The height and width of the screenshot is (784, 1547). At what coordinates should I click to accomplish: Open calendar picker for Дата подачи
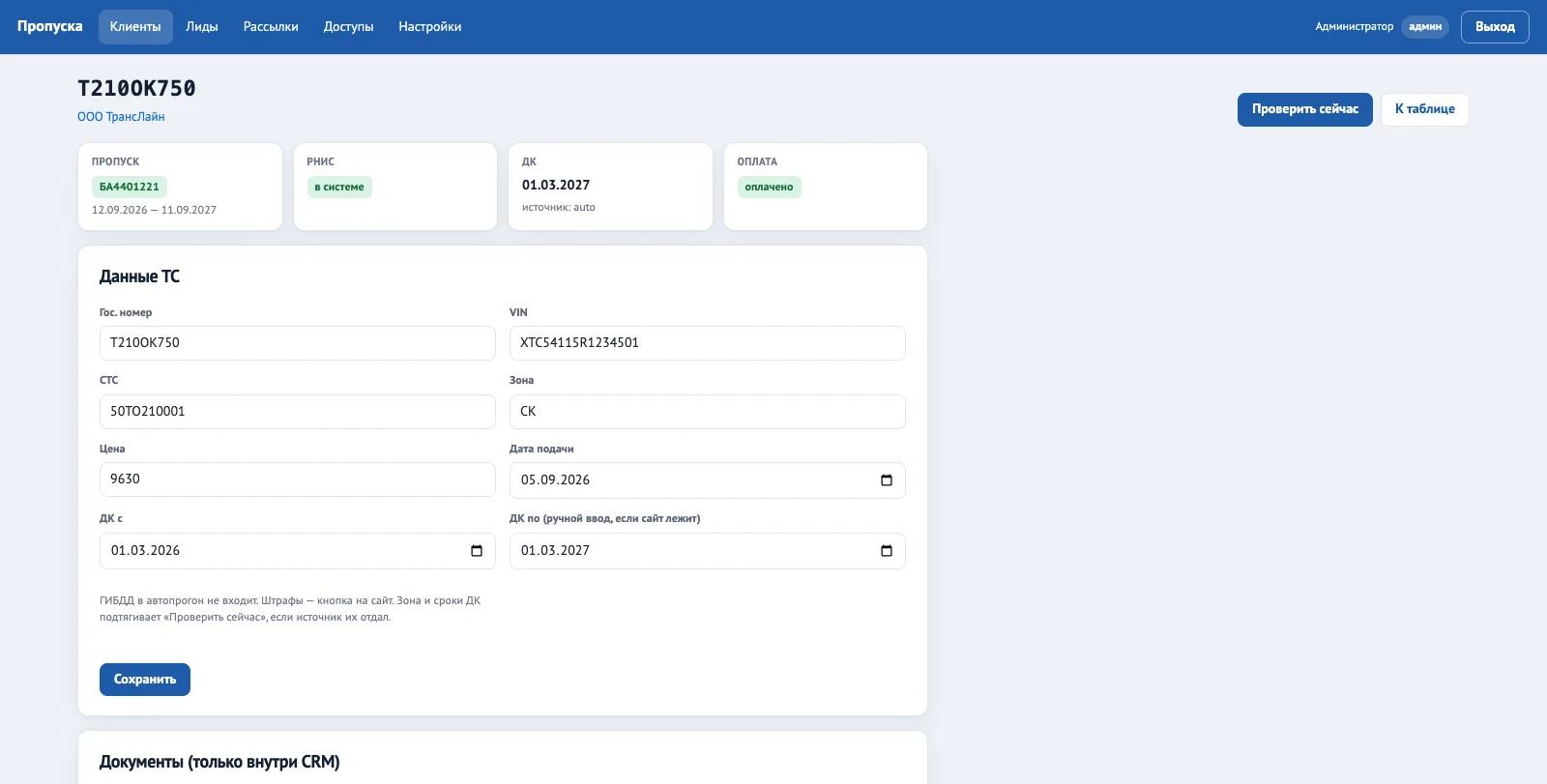(x=887, y=480)
